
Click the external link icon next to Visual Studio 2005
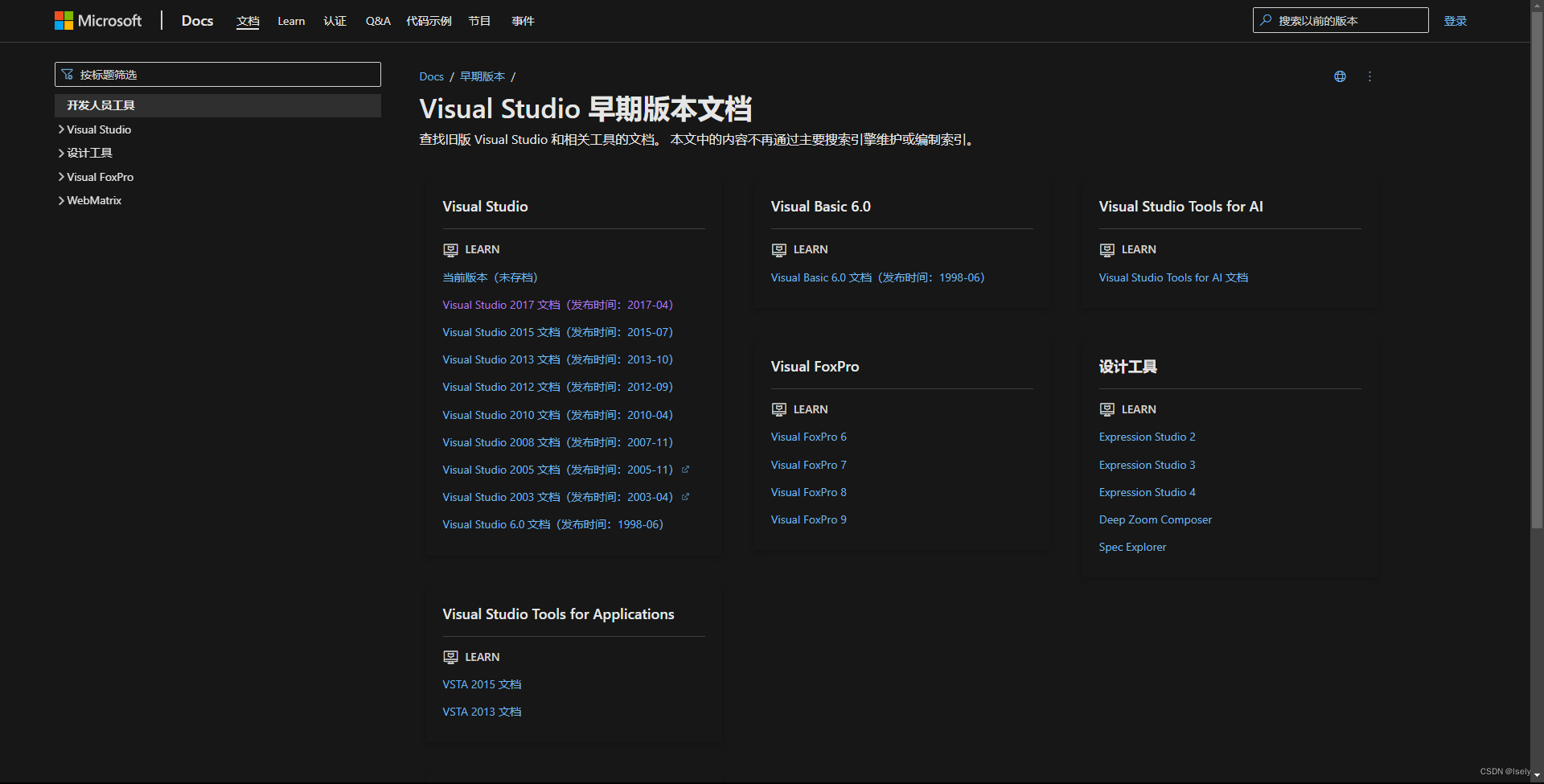click(686, 470)
